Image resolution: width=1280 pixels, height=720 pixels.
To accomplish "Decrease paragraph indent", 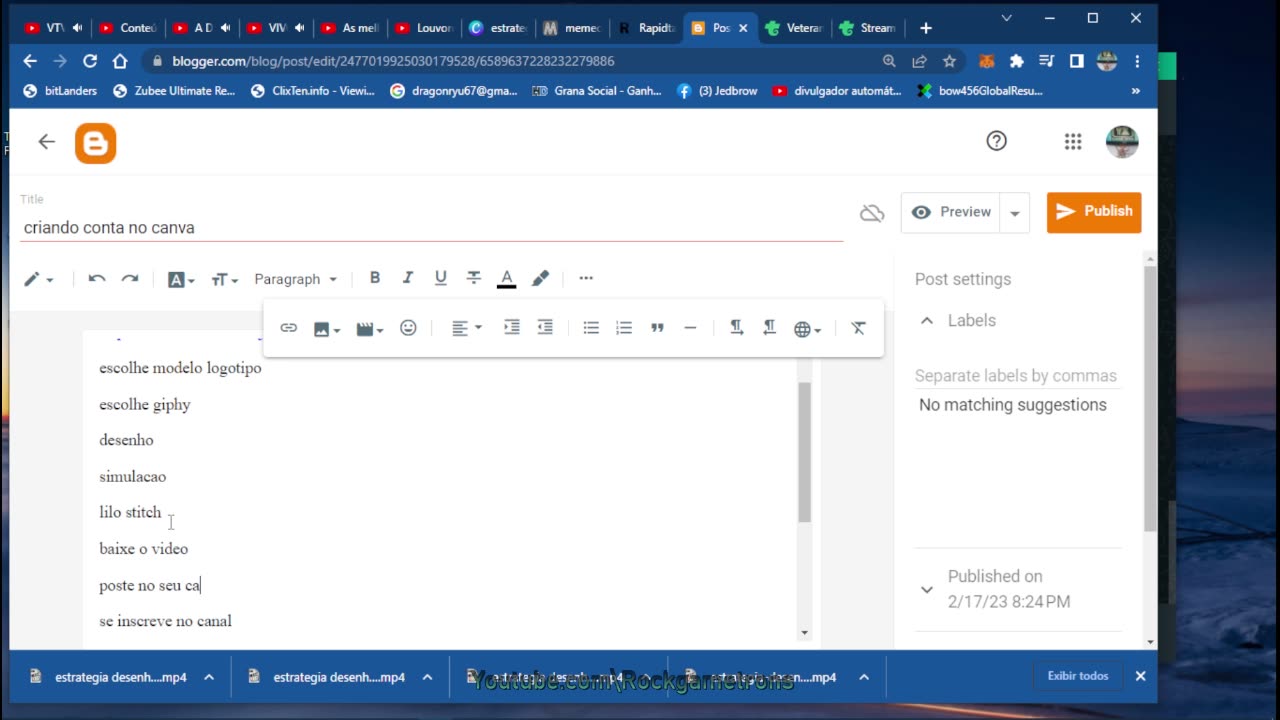I will tap(545, 328).
